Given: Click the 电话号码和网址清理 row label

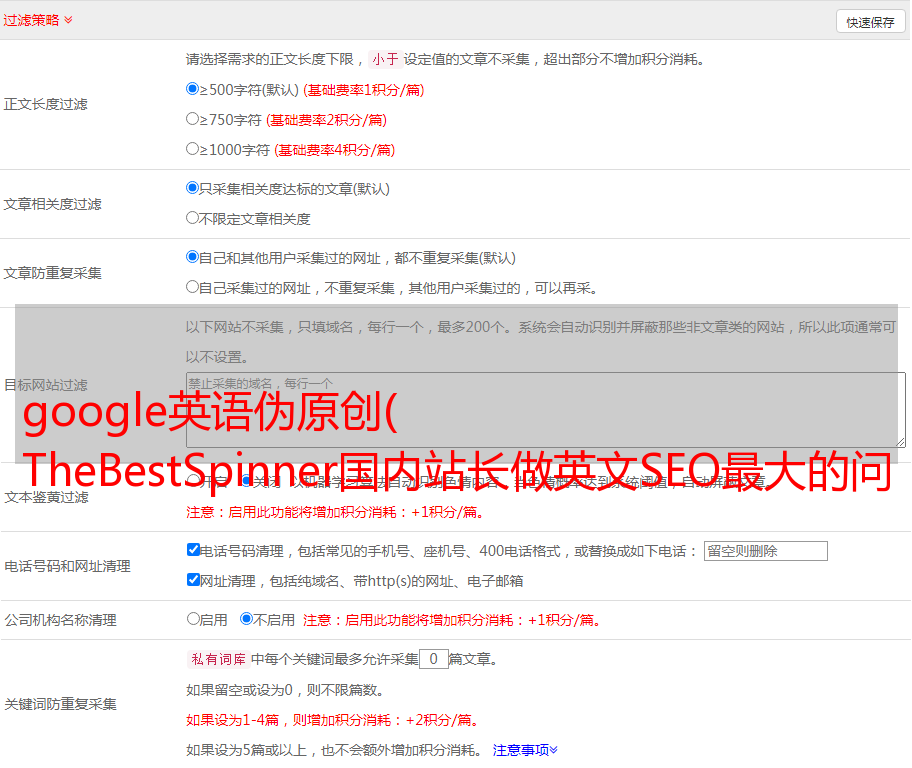Looking at the screenshot, I should pos(67,566).
